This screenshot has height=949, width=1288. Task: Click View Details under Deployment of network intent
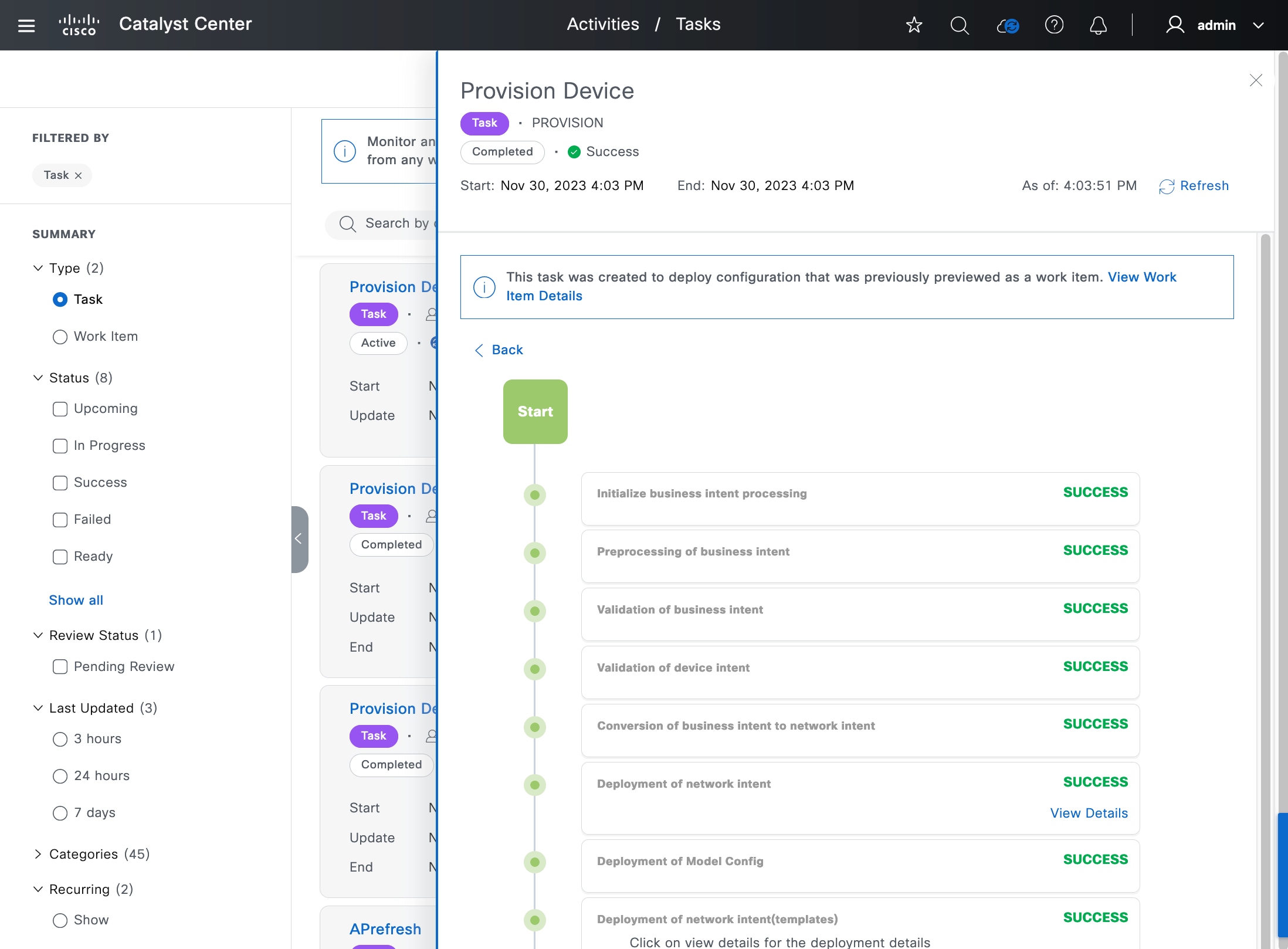[x=1089, y=813]
